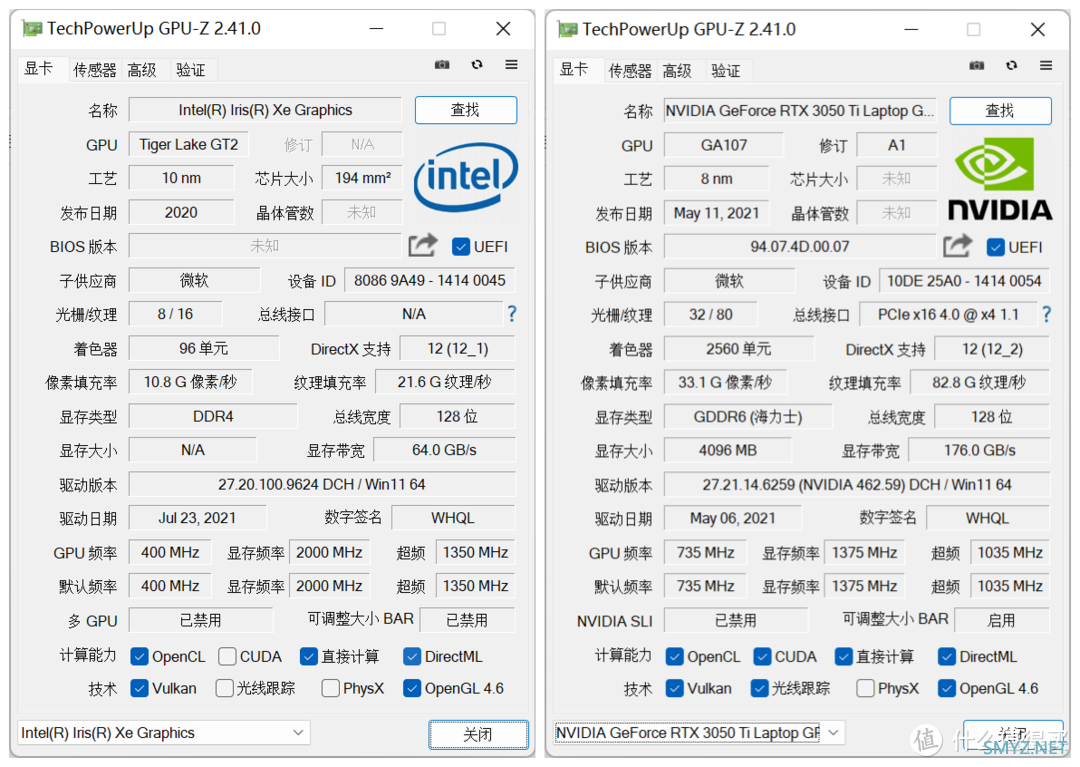Click 4096 MB memory size field
The image size is (1080, 767).
click(728, 450)
